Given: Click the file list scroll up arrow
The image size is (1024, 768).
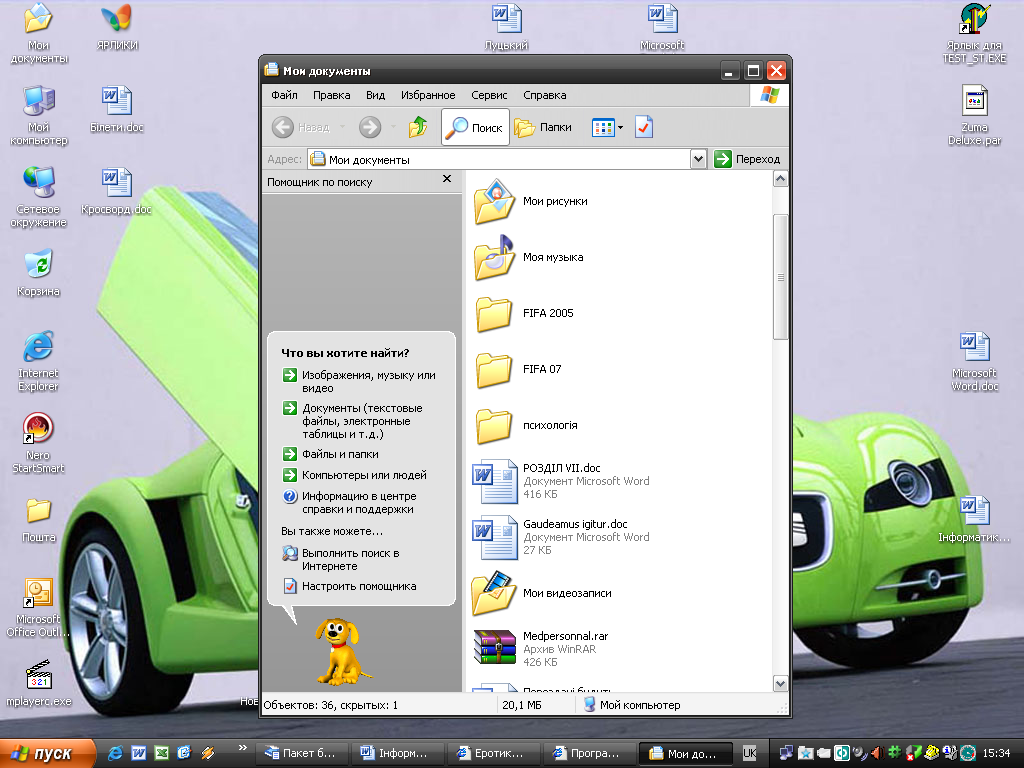Looking at the screenshot, I should click(x=780, y=179).
